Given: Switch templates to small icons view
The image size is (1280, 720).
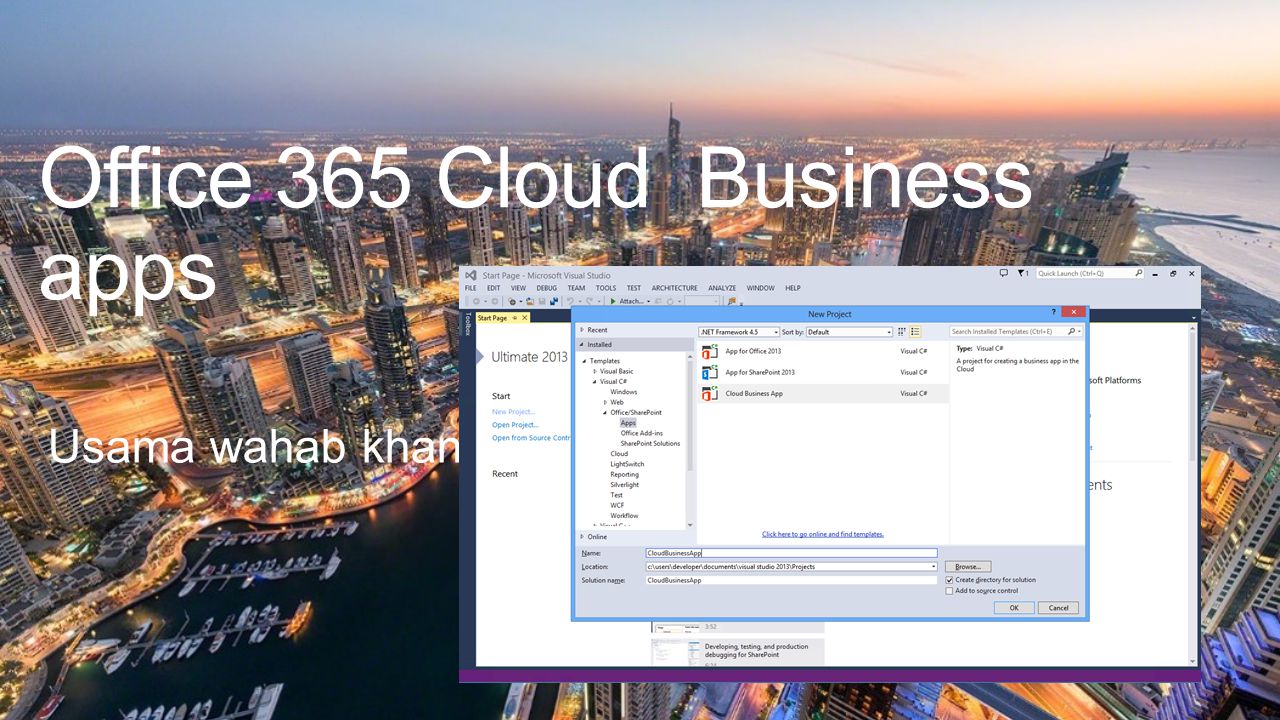Looking at the screenshot, I should click(x=901, y=331).
